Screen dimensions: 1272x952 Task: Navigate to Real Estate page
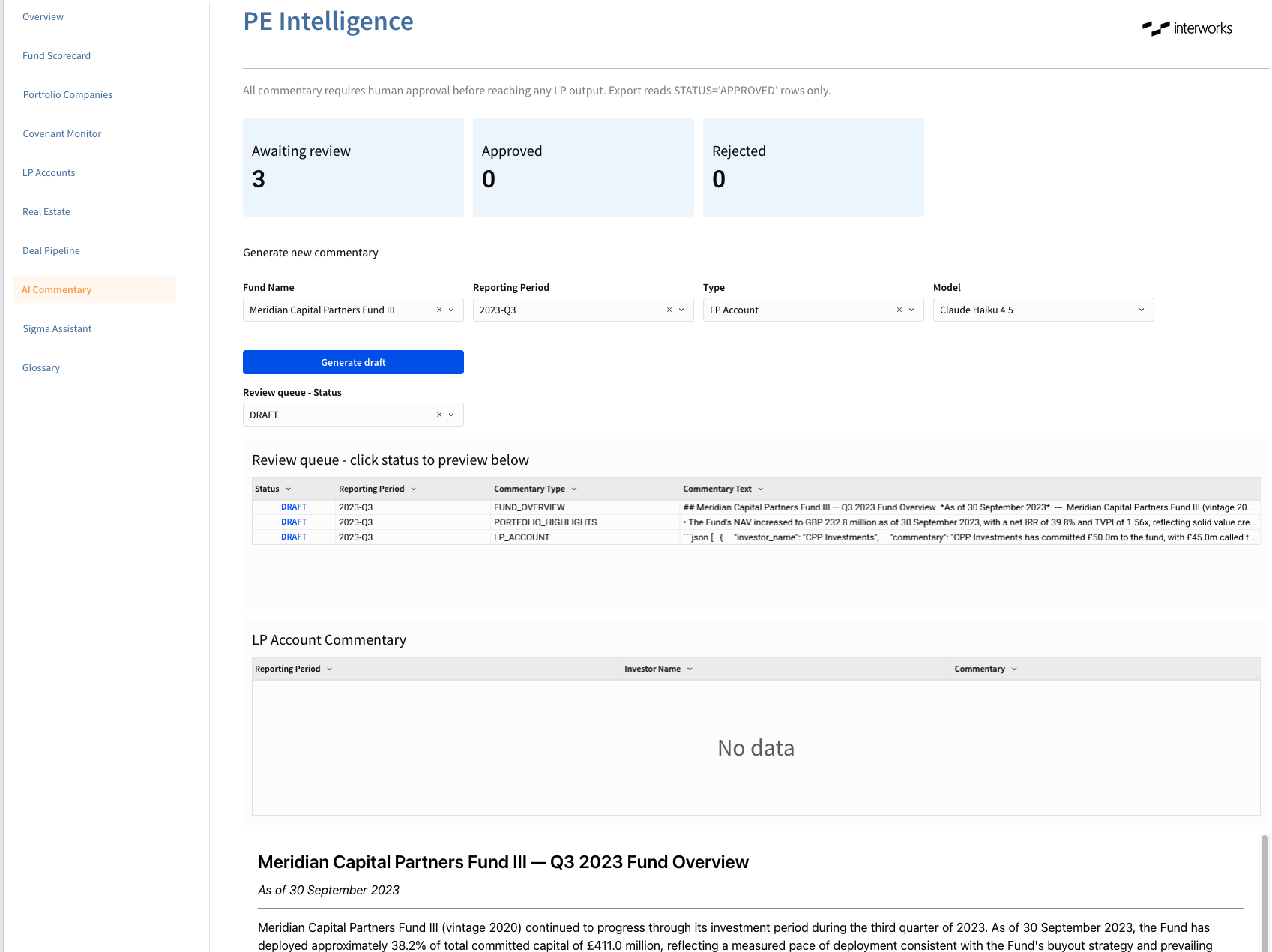click(x=46, y=211)
